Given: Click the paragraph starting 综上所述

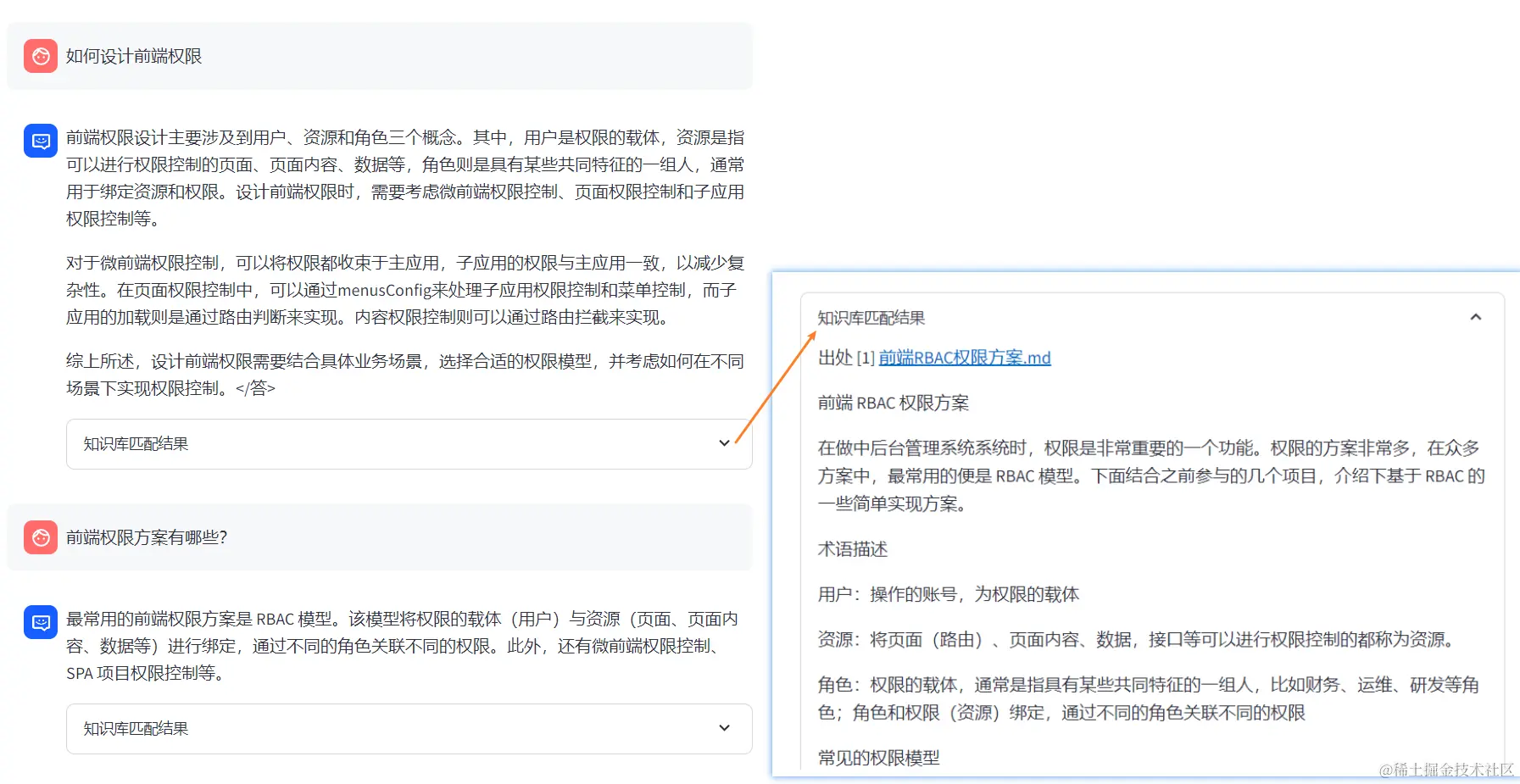Looking at the screenshot, I should click(405, 375).
